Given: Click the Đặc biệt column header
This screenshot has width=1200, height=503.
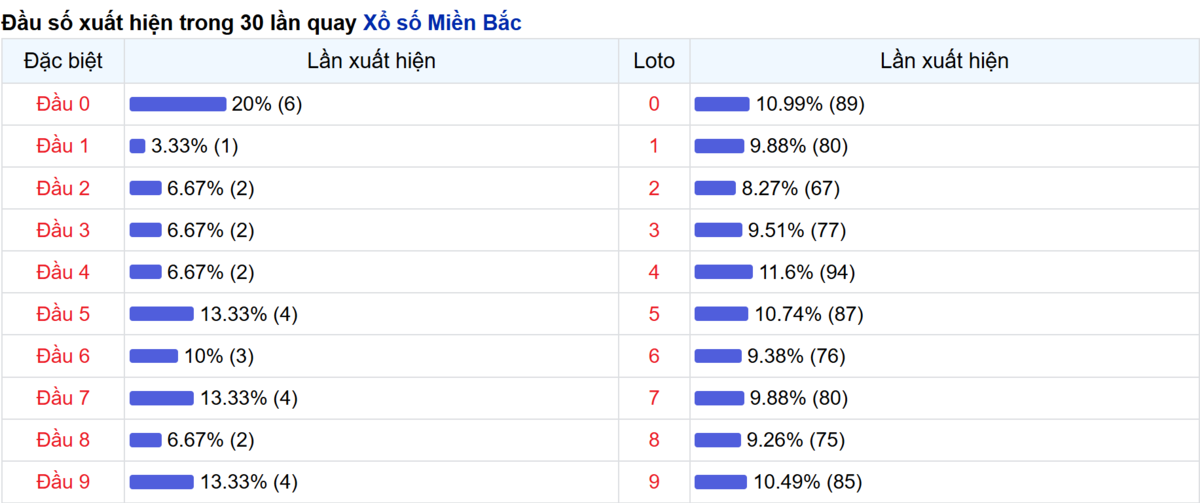Looking at the screenshot, I should [63, 61].
